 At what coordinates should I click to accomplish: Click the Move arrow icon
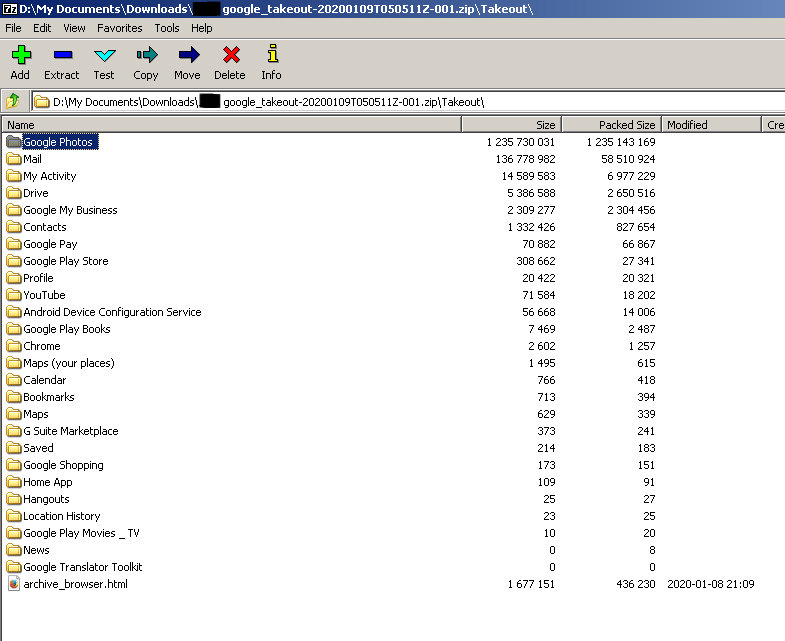[x=189, y=55]
